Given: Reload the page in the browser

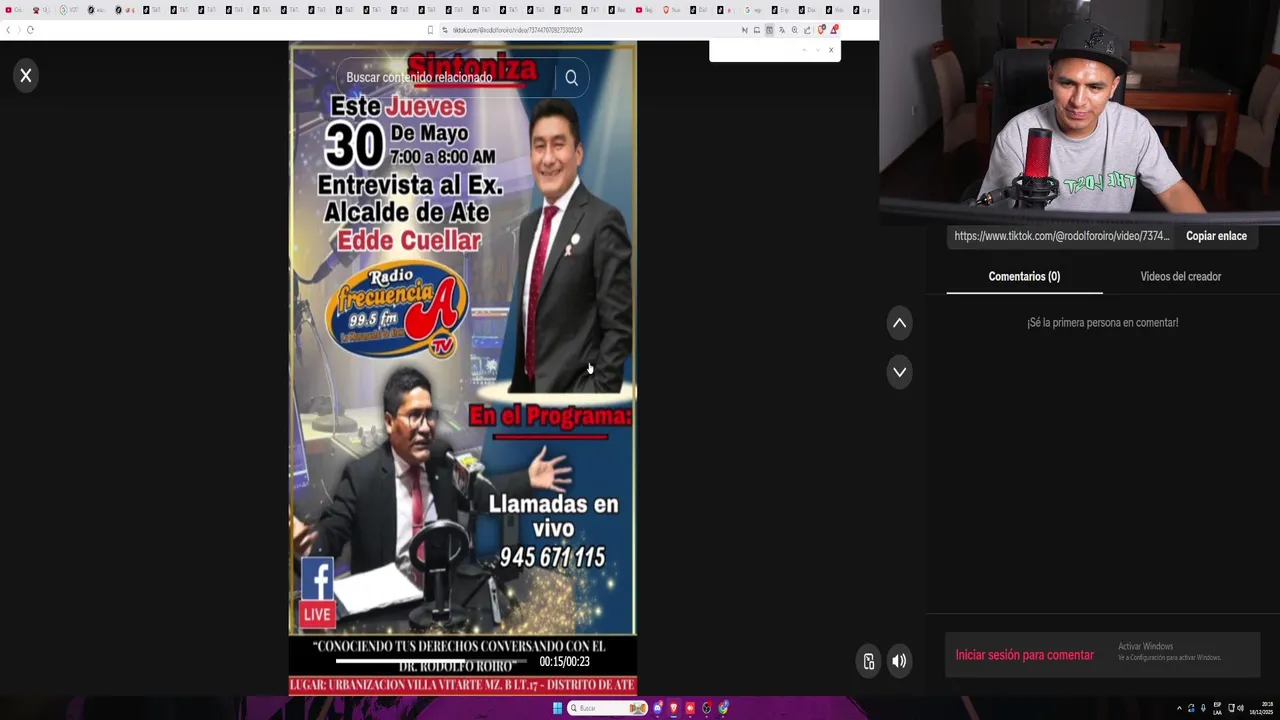Looking at the screenshot, I should tap(30, 30).
